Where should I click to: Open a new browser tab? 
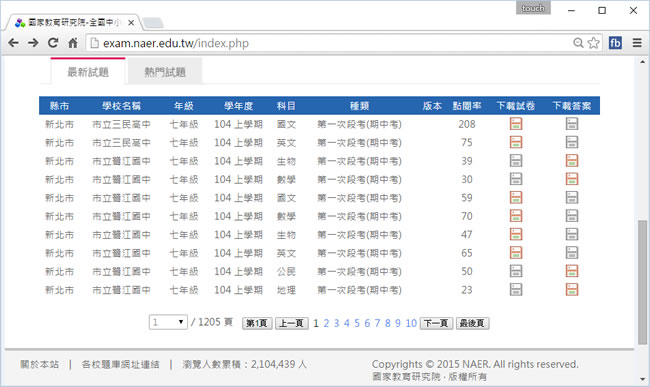click(153, 23)
